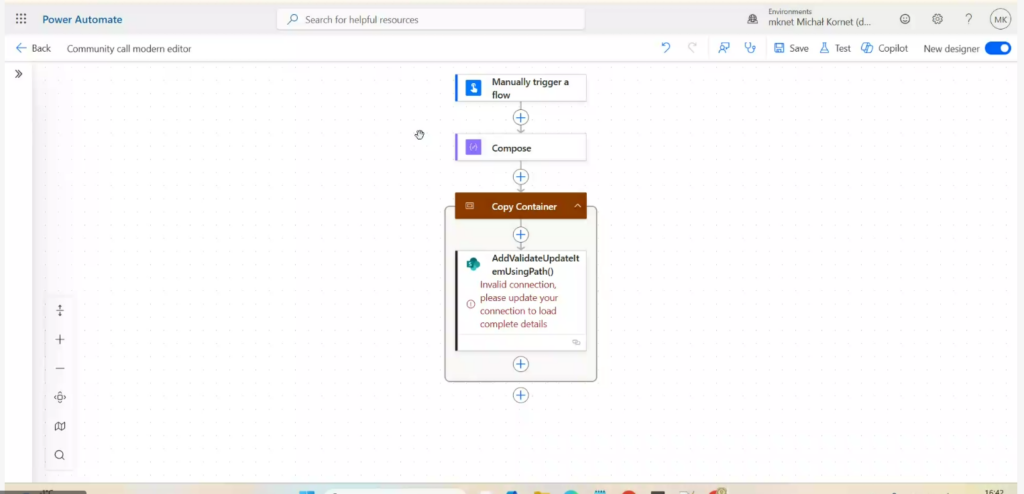
Task: Click the Invalid connection error message
Action: pos(519,305)
